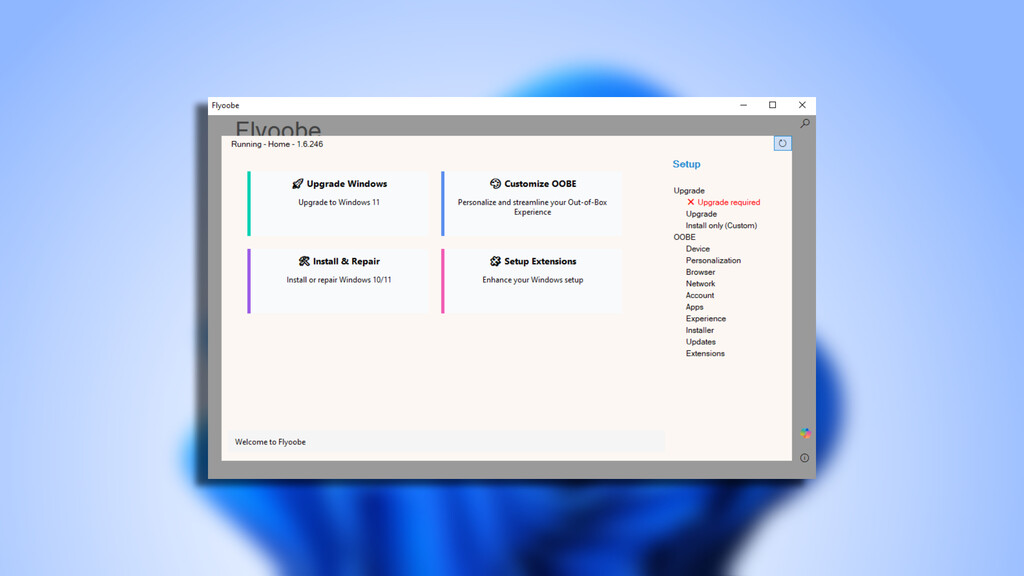Open the search magnifier icon

[x=805, y=124]
